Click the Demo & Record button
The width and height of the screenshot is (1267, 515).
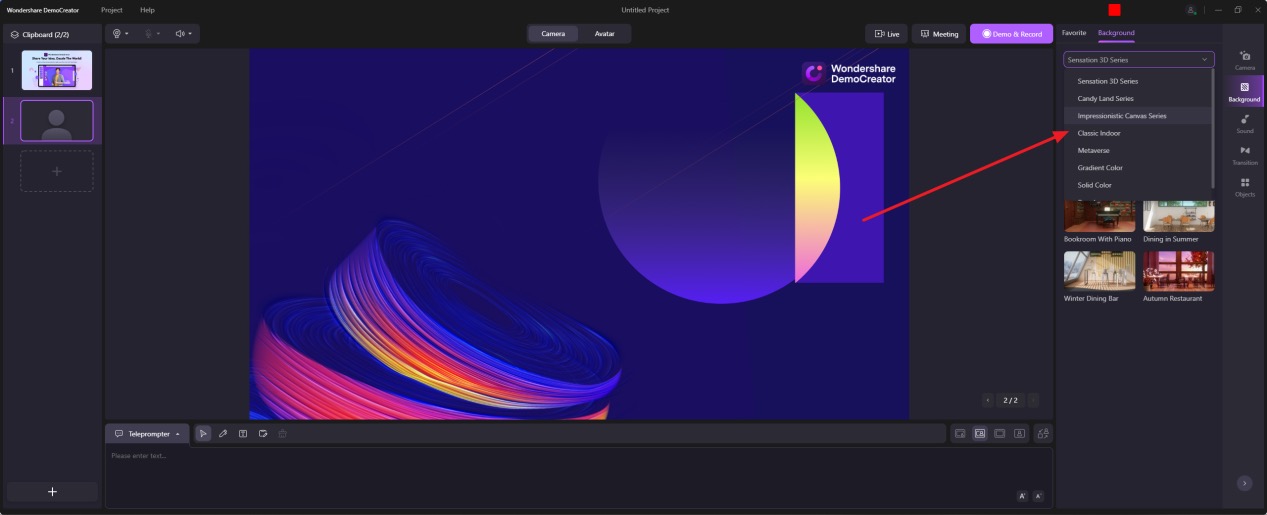(1011, 34)
